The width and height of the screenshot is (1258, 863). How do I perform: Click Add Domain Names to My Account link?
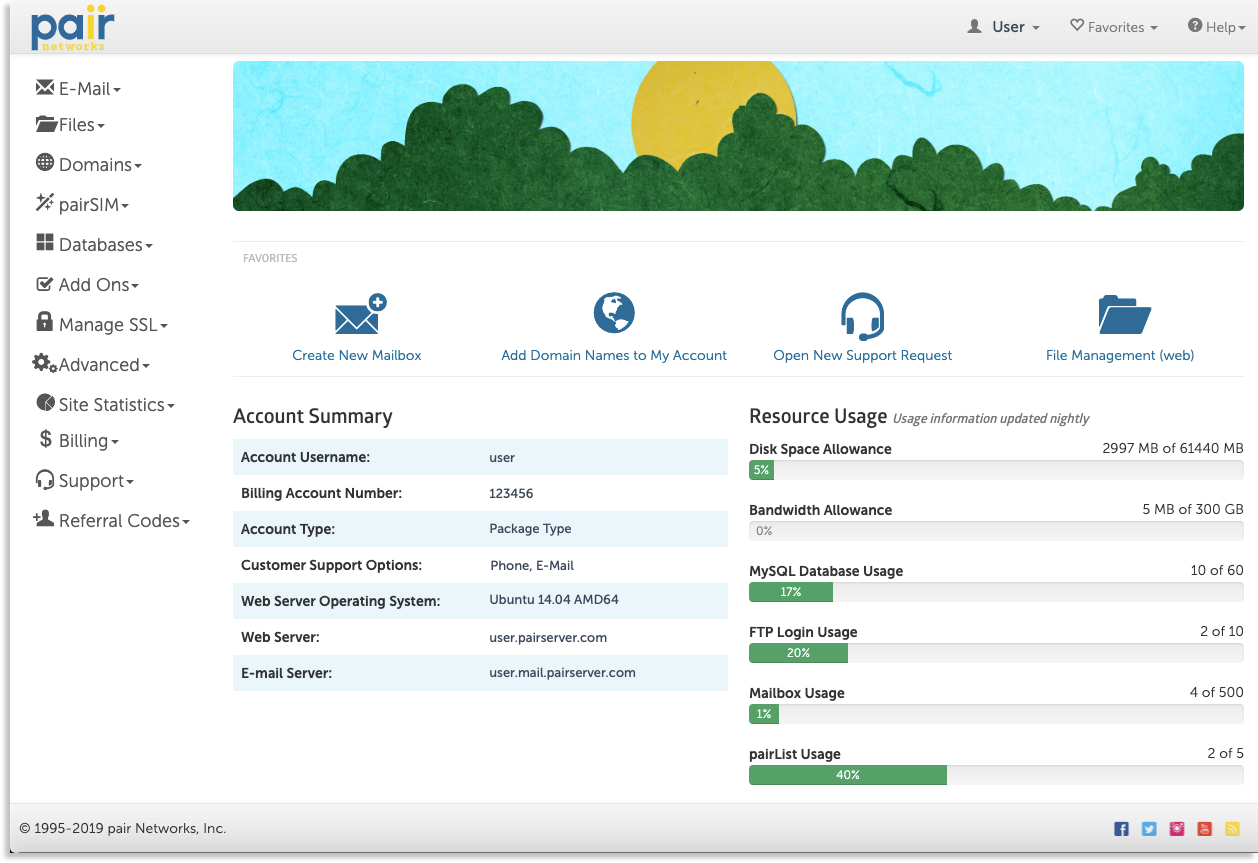click(x=614, y=355)
